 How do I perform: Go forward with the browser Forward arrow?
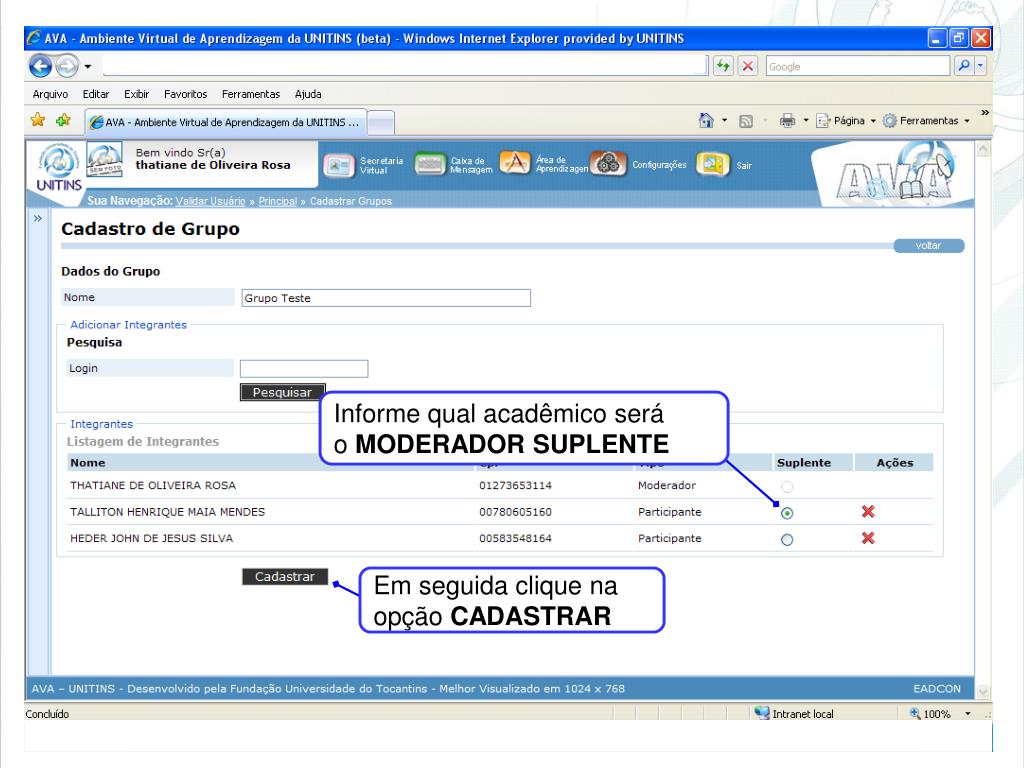(x=67, y=65)
